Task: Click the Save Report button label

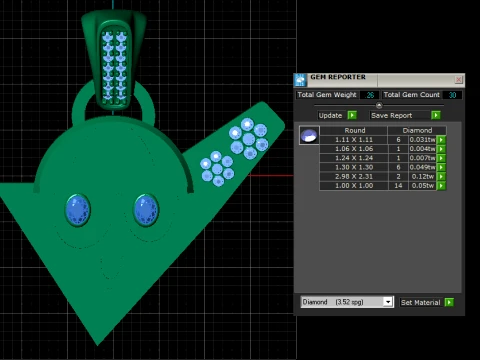Action: point(392,115)
